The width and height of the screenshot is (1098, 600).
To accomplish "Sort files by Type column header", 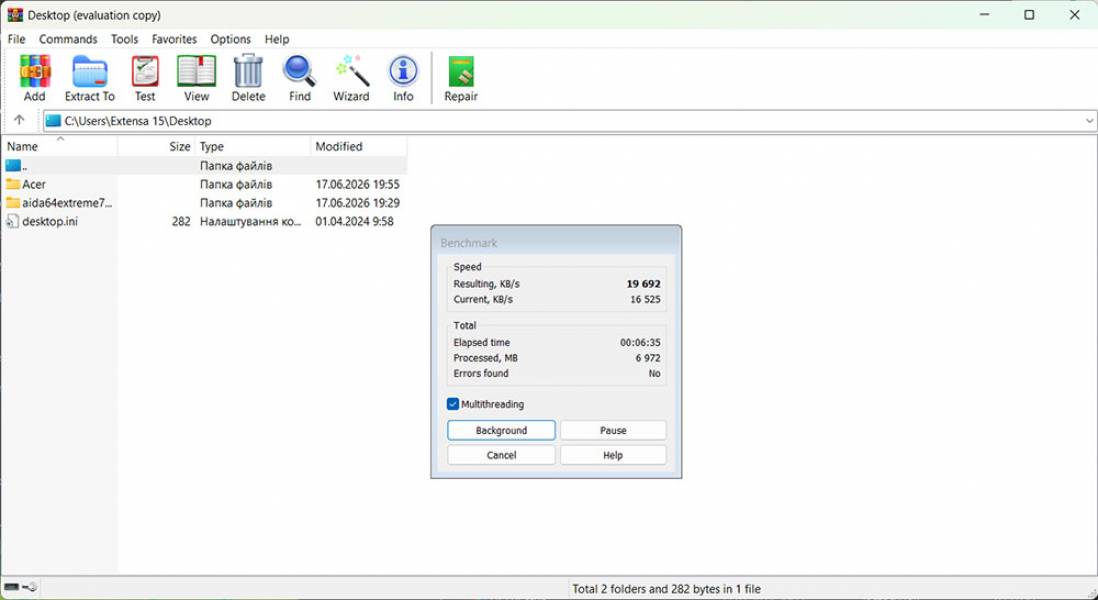I will 252,146.
